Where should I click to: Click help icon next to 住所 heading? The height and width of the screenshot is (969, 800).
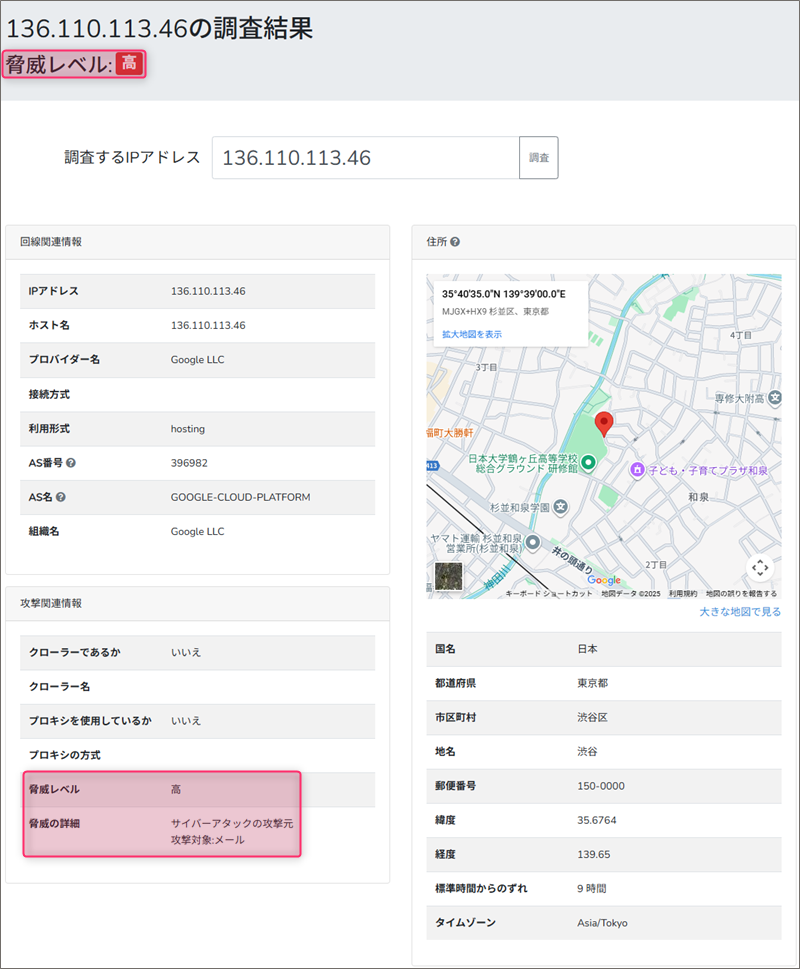click(x=455, y=242)
